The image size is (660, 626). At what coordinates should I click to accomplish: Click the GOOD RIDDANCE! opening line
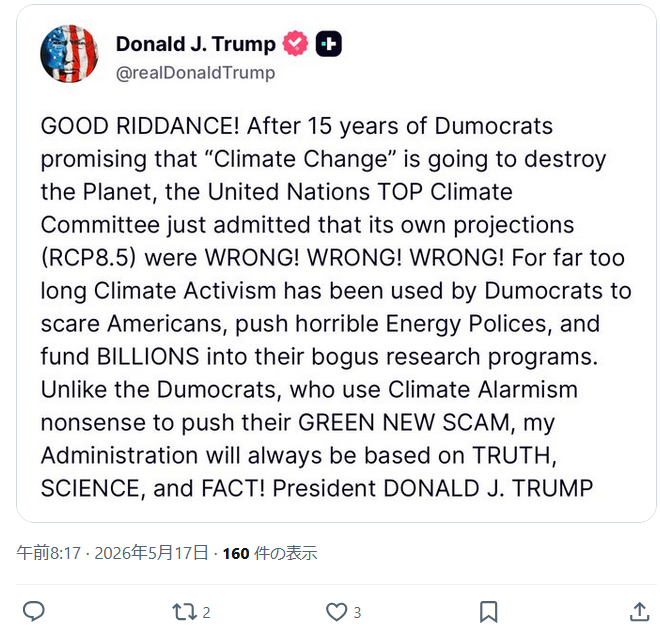click(140, 126)
